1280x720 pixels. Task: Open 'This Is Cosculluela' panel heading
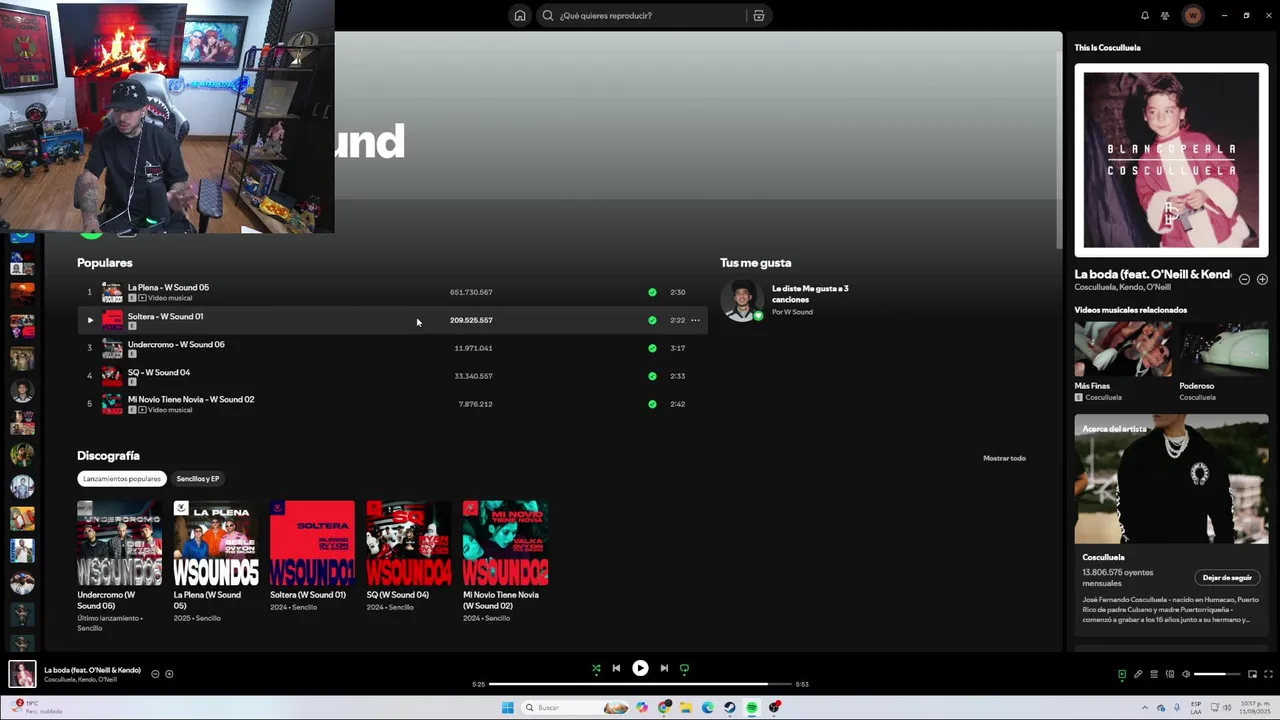(x=1107, y=47)
